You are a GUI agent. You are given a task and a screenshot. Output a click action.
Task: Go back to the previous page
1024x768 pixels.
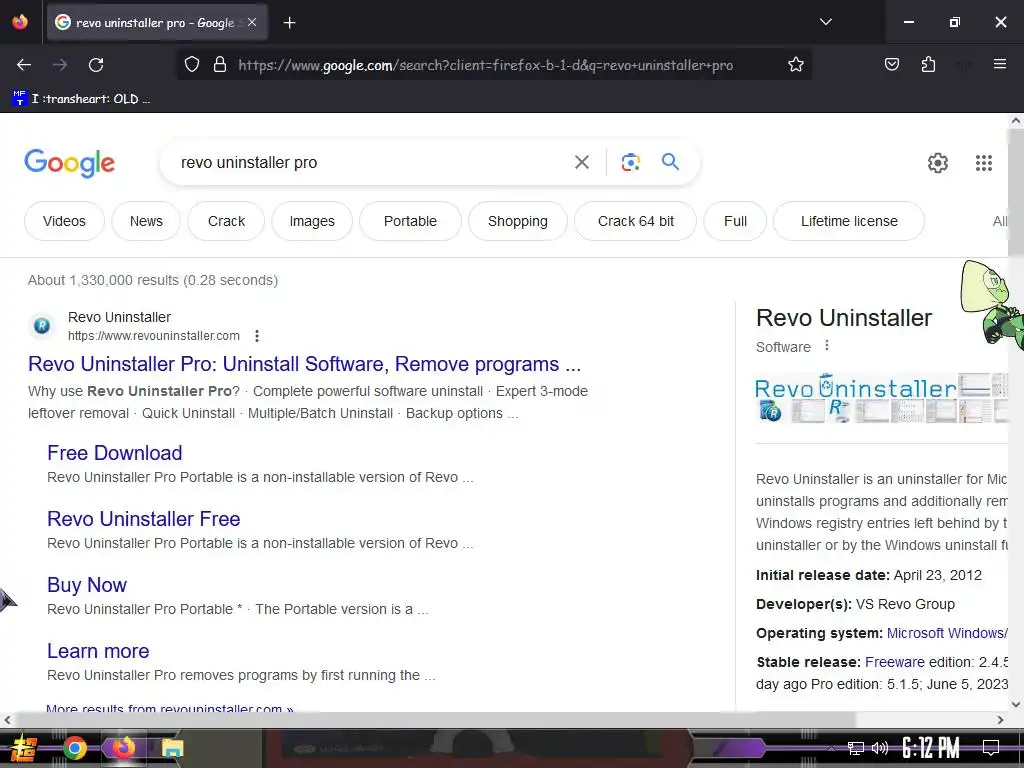[24, 65]
